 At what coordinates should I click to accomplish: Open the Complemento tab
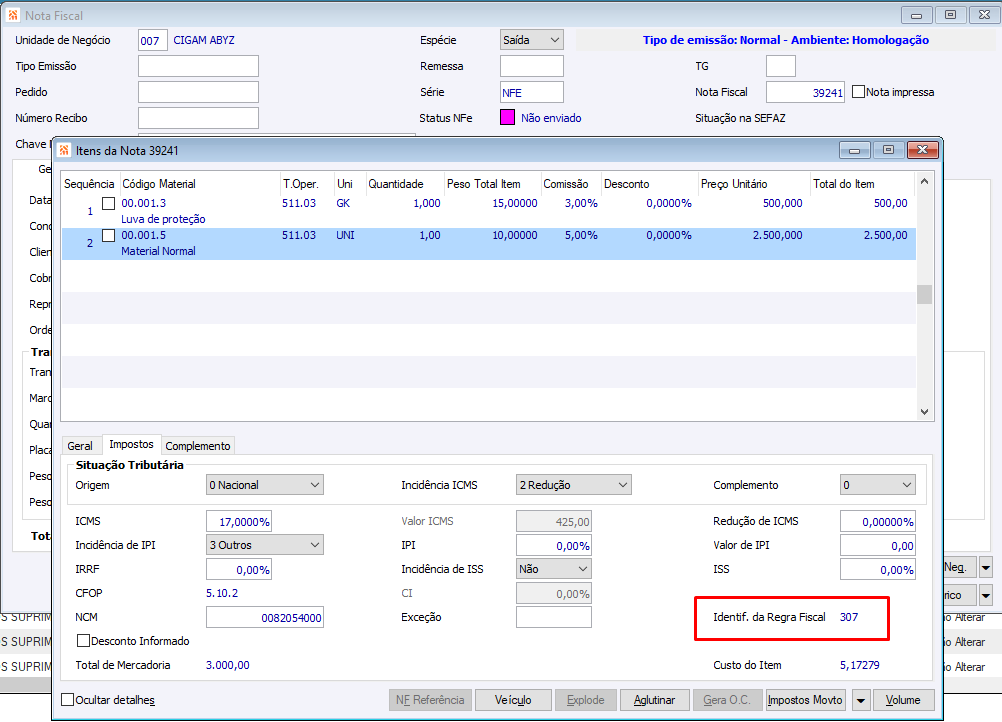coord(198,446)
